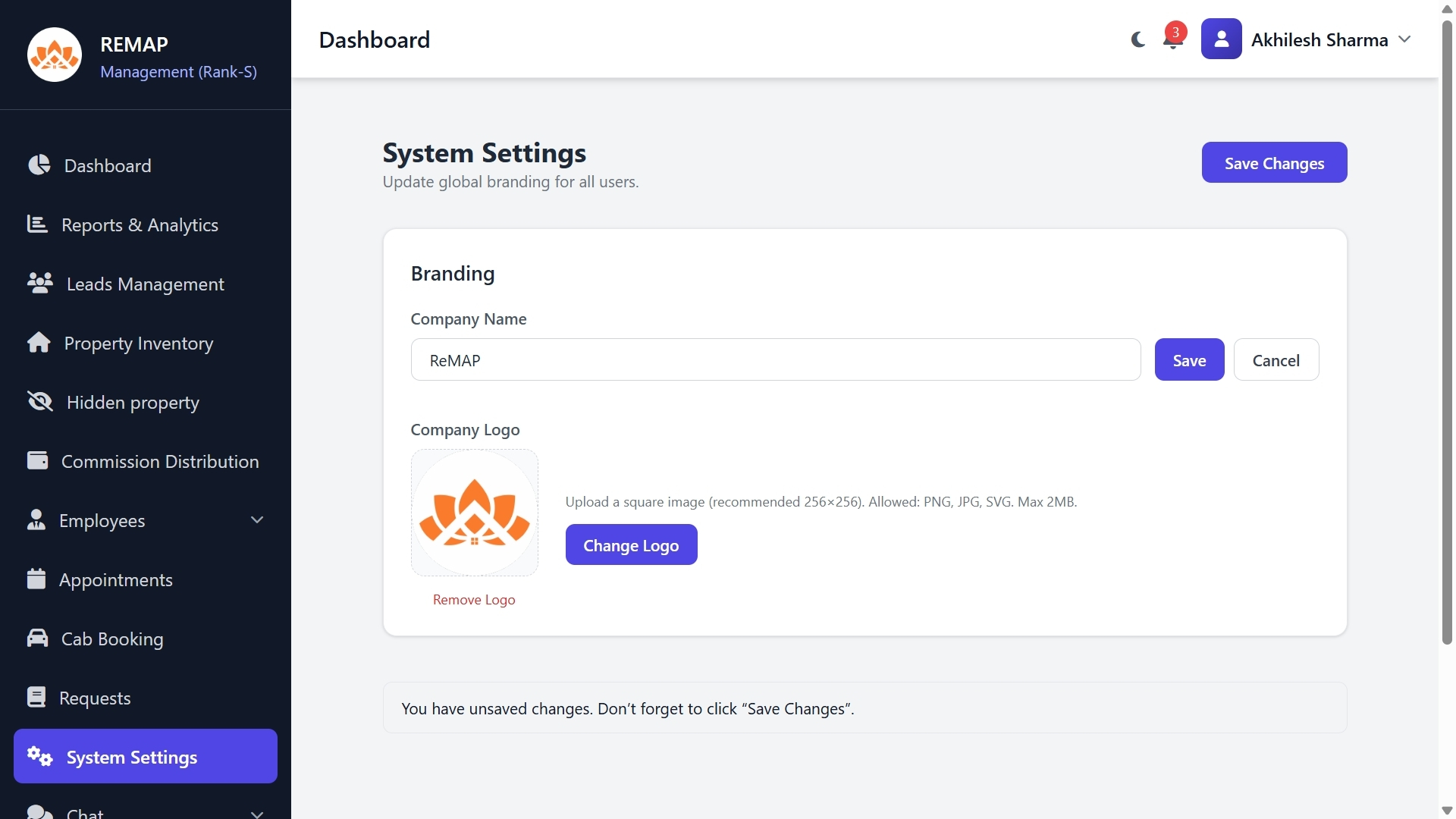Open the Dashboard sidebar icon
Image resolution: width=1456 pixels, height=819 pixels.
(x=39, y=165)
